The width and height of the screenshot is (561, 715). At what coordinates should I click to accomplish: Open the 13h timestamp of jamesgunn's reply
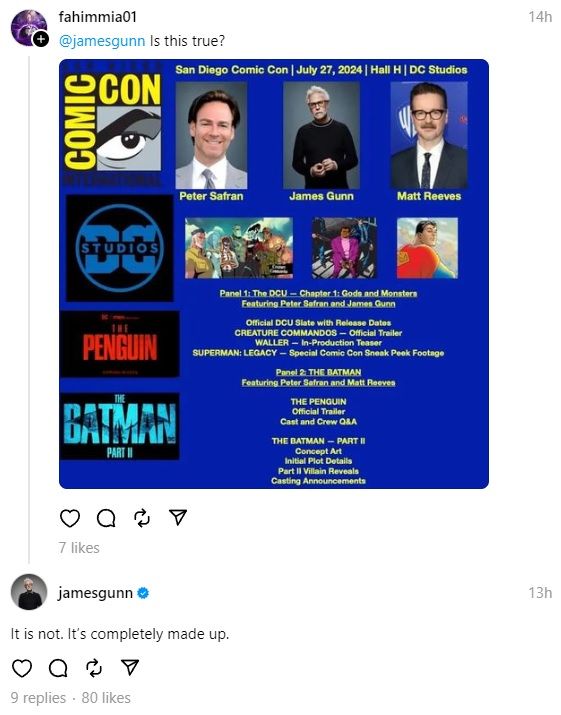pos(540,593)
